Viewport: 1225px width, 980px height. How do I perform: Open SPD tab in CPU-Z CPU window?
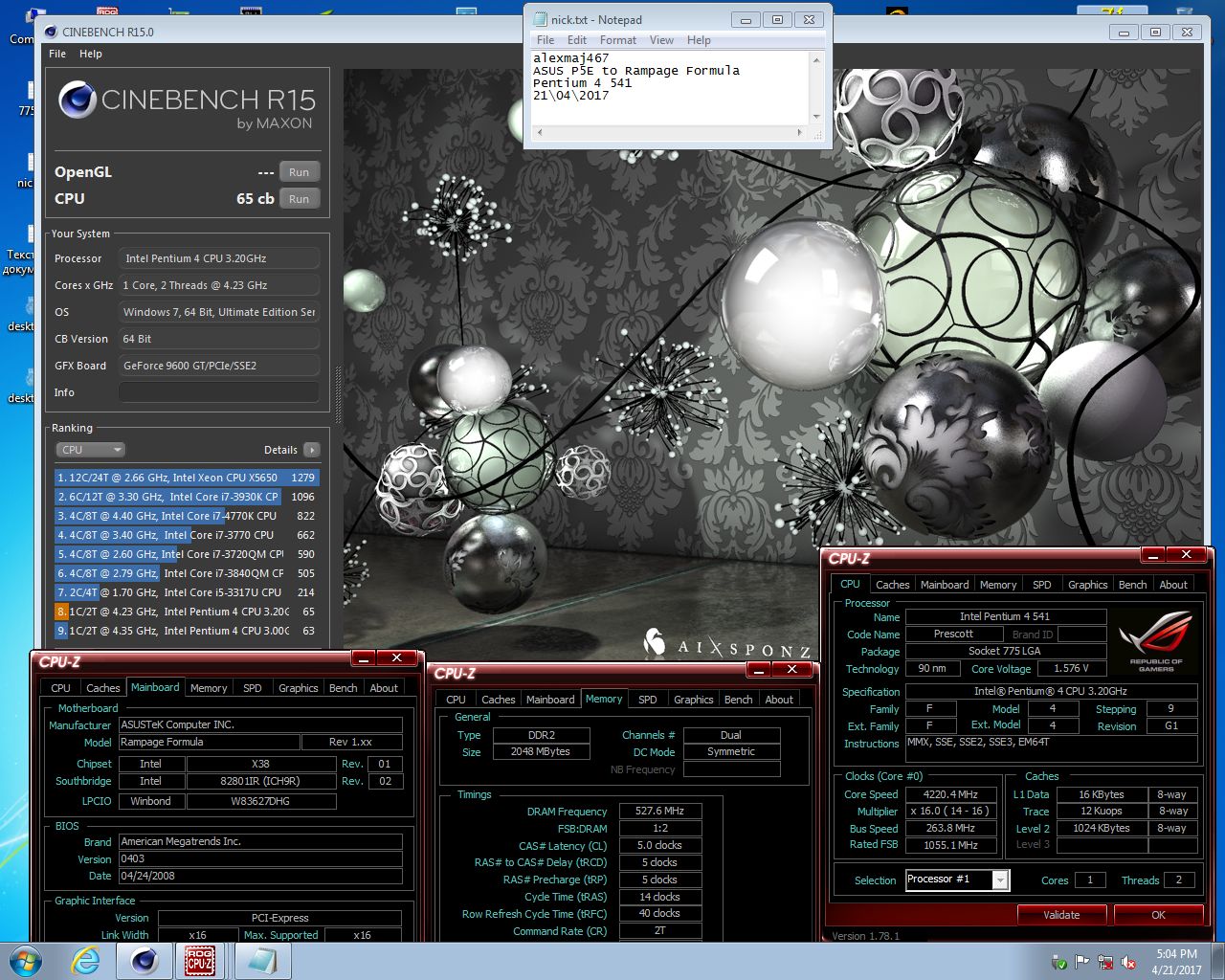pos(1042,585)
